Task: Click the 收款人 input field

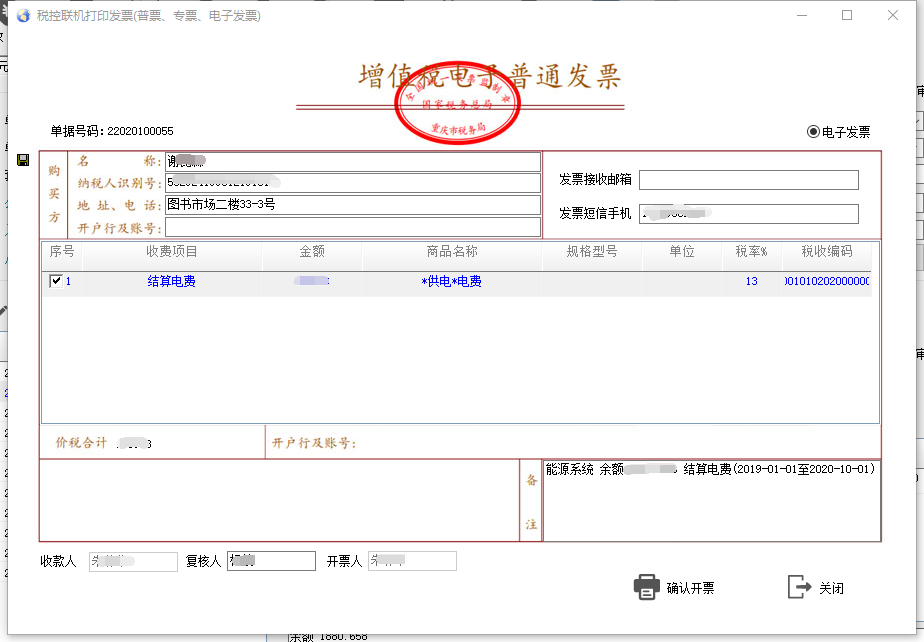Action: tap(133, 561)
